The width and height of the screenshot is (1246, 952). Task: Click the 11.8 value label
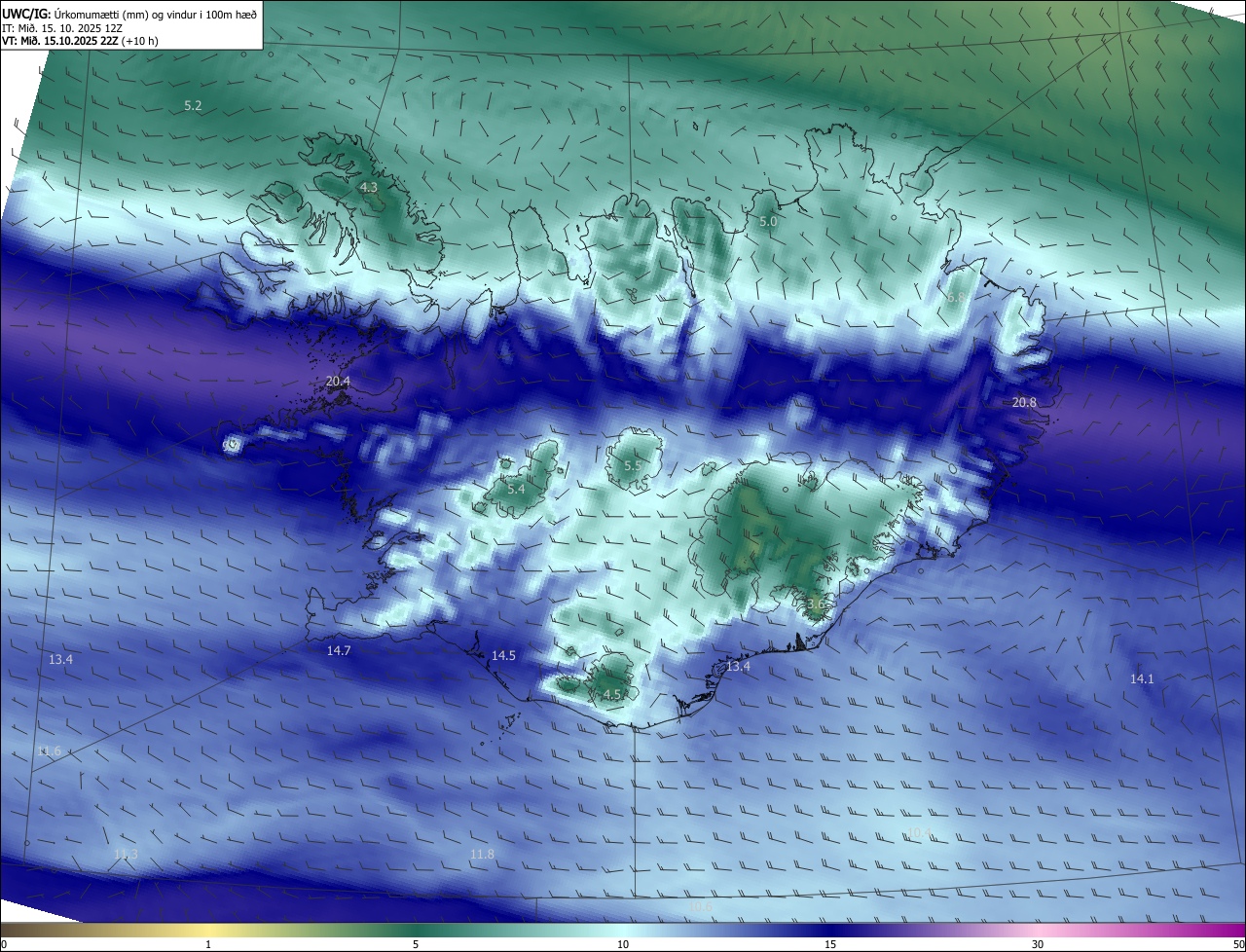tap(482, 854)
